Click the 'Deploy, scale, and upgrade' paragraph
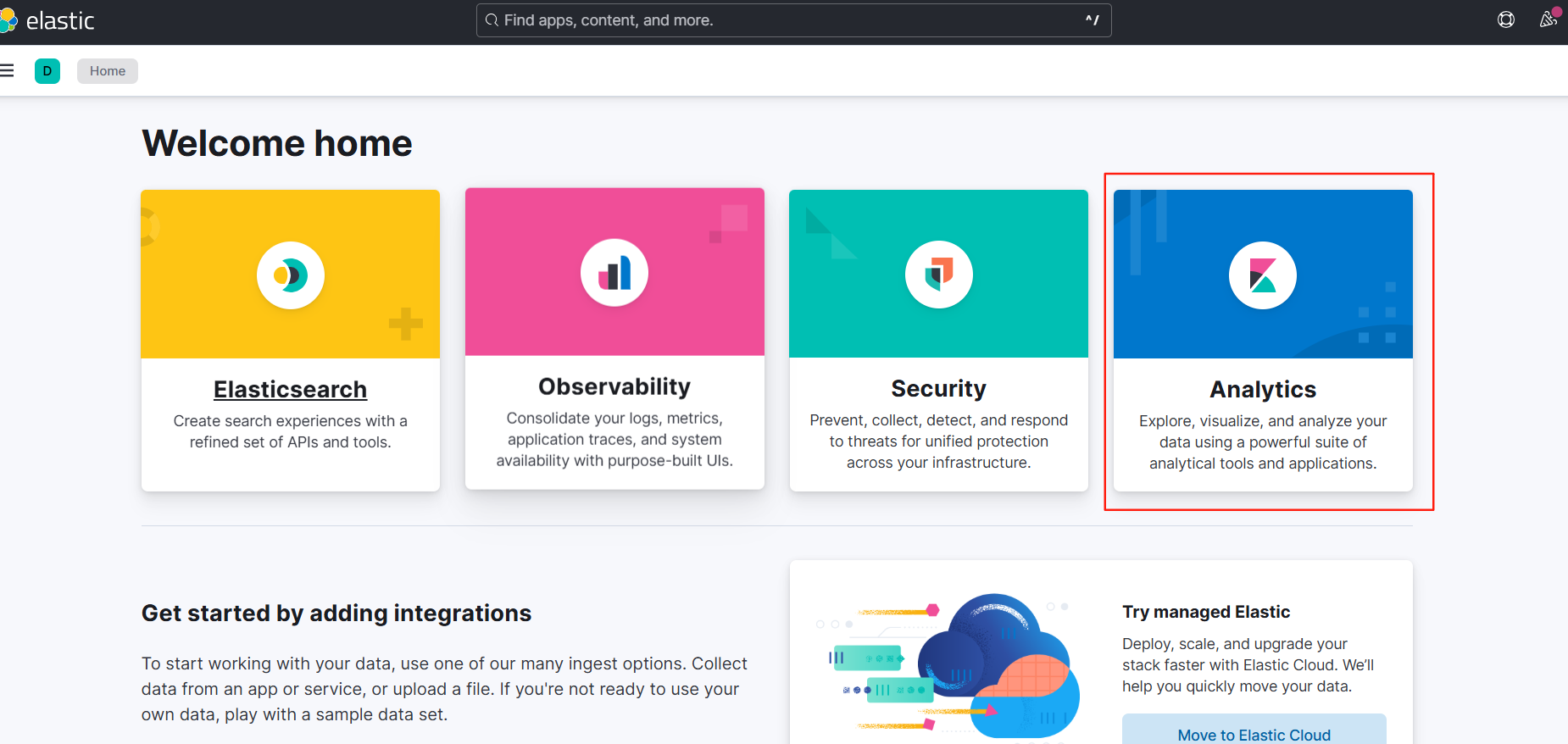The image size is (1568, 744). point(1248,665)
